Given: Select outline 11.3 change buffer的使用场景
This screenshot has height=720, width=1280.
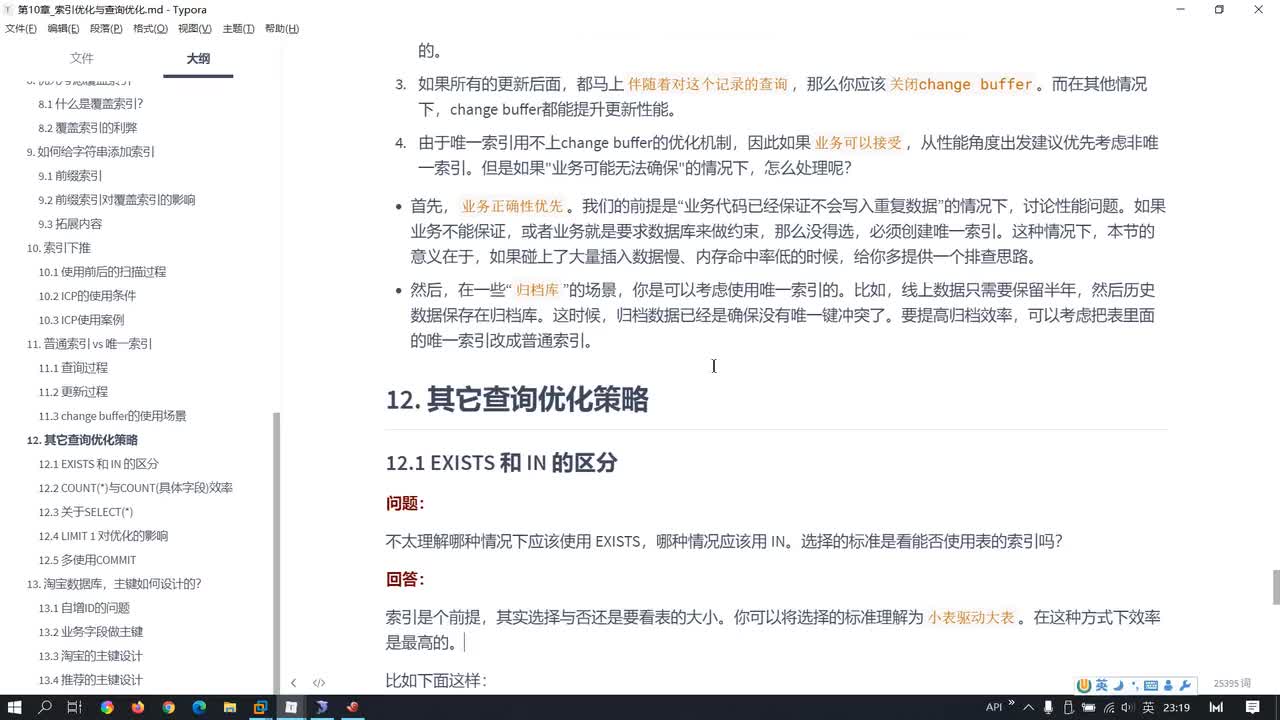Looking at the screenshot, I should pyautogui.click(x=112, y=416).
